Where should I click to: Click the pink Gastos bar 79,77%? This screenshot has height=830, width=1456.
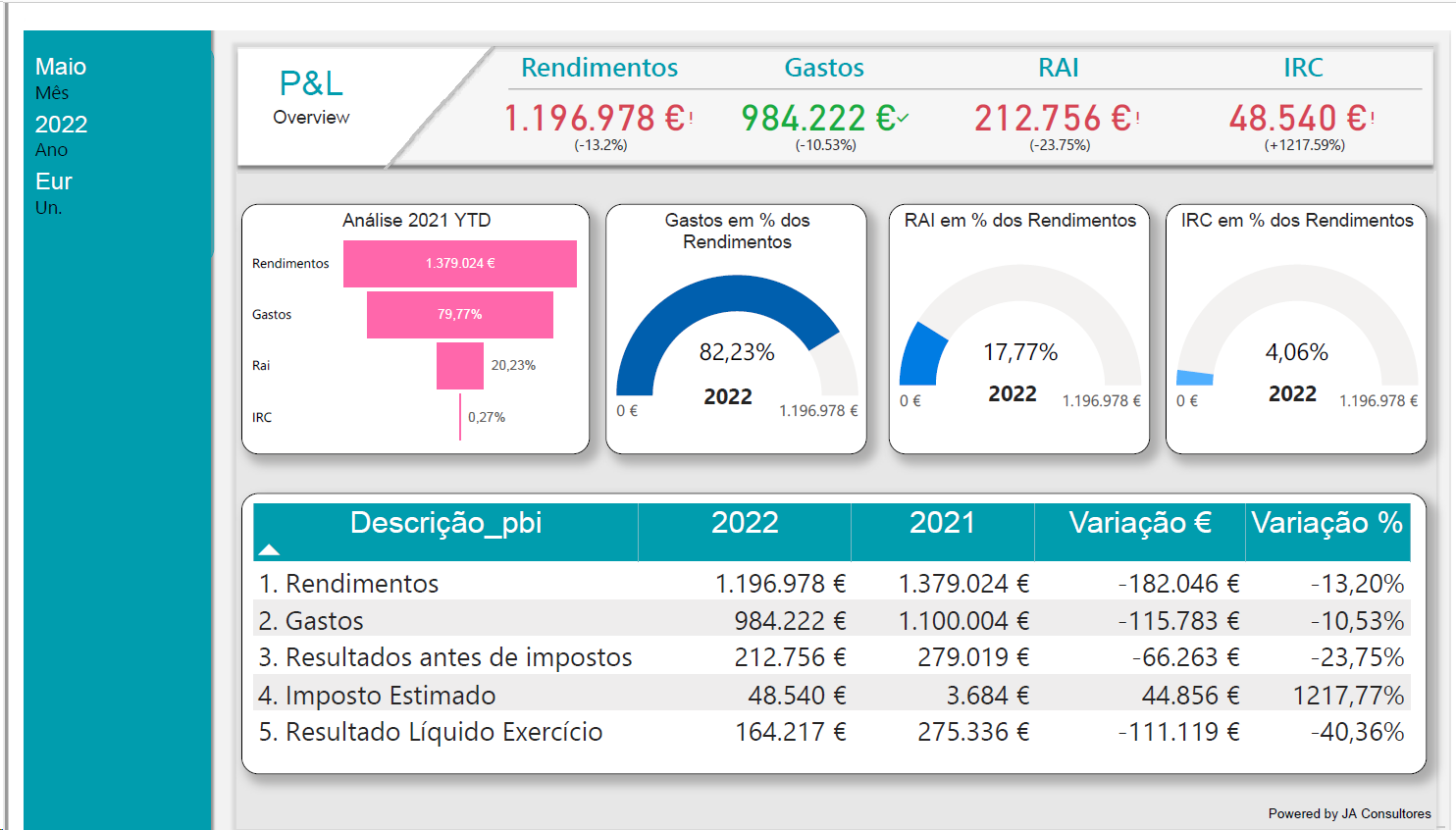click(460, 314)
